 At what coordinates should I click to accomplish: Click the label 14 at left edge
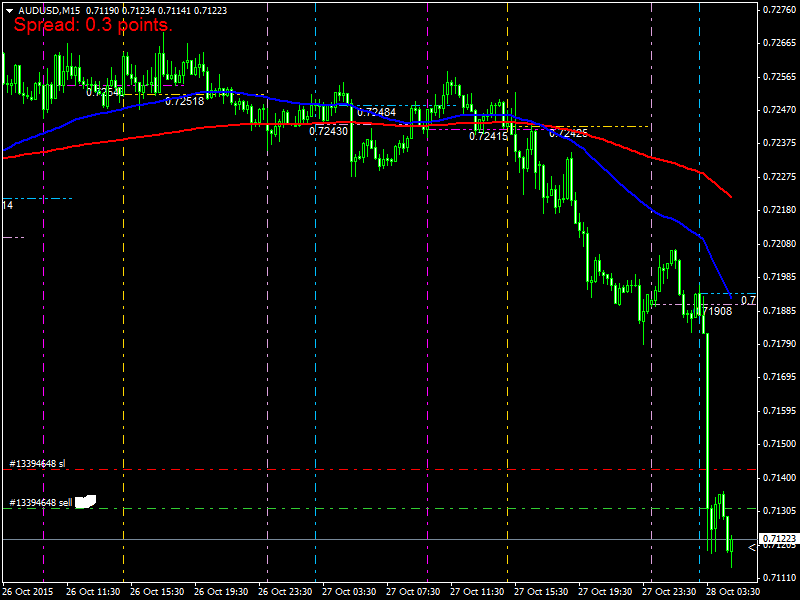pos(8,205)
